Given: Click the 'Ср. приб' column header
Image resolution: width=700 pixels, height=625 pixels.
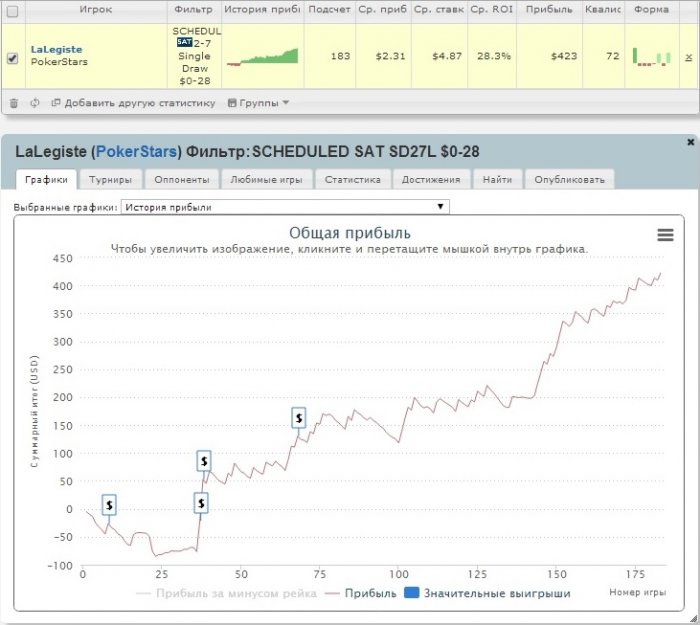Looking at the screenshot, I should [383, 10].
